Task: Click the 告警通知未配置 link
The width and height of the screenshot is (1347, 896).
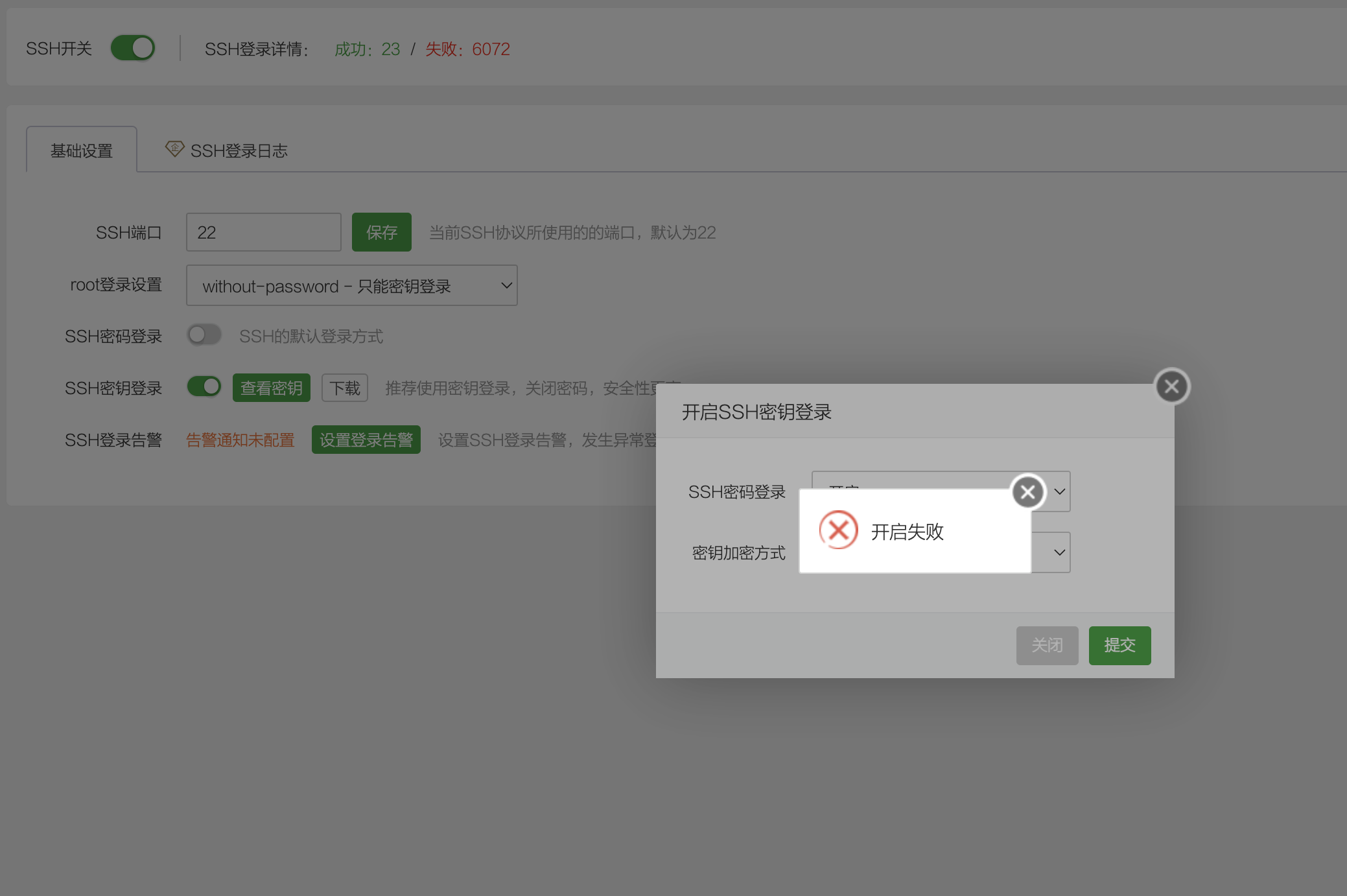Action: click(x=240, y=440)
